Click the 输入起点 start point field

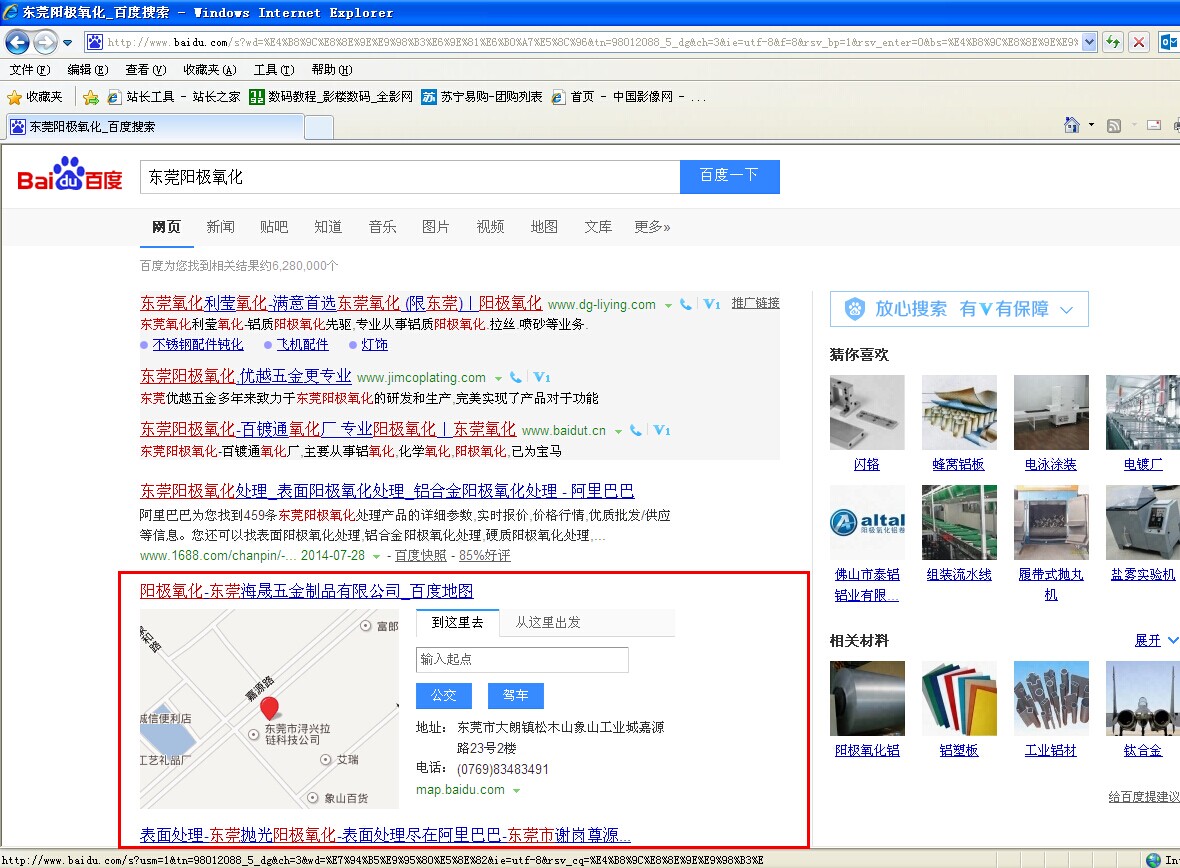pyautogui.click(x=522, y=660)
